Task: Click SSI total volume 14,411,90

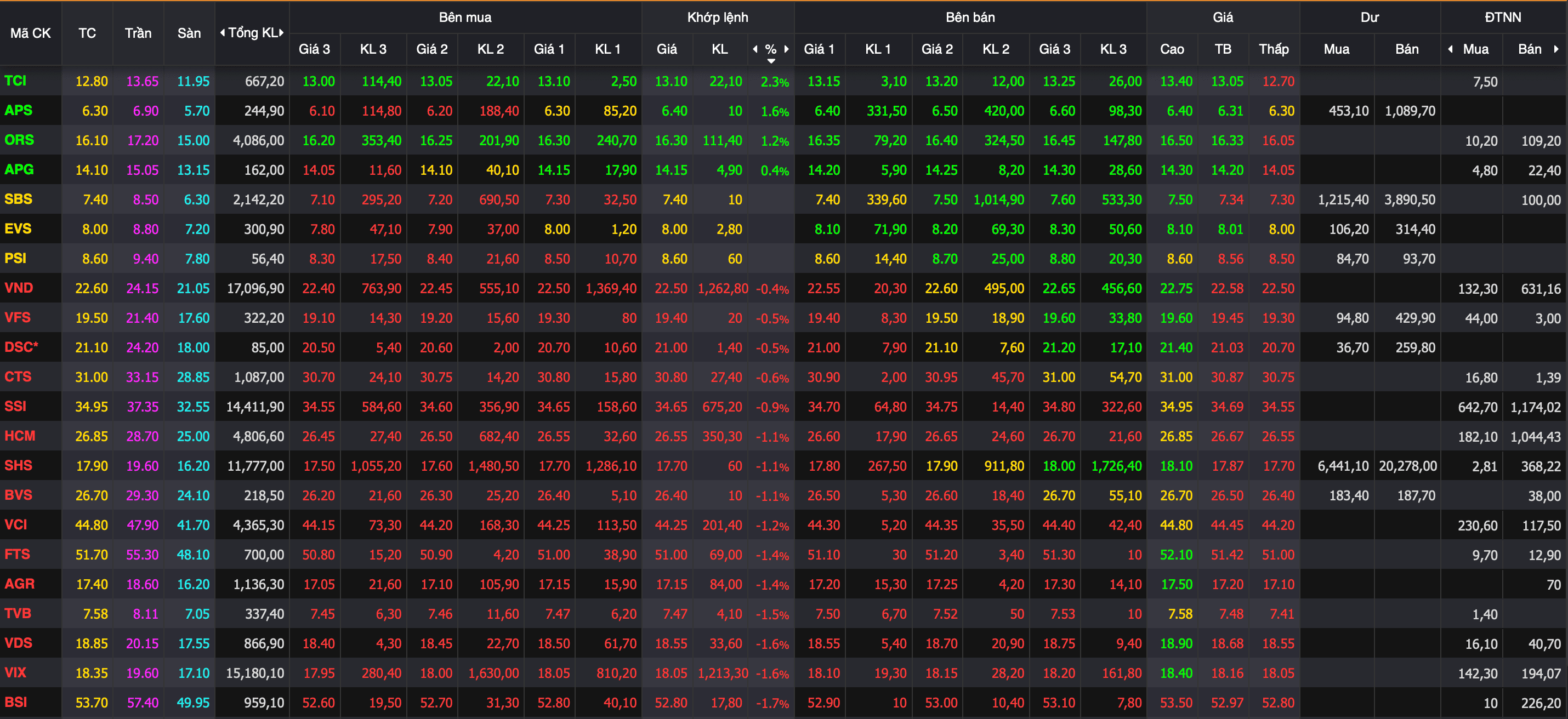Action: click(x=255, y=407)
